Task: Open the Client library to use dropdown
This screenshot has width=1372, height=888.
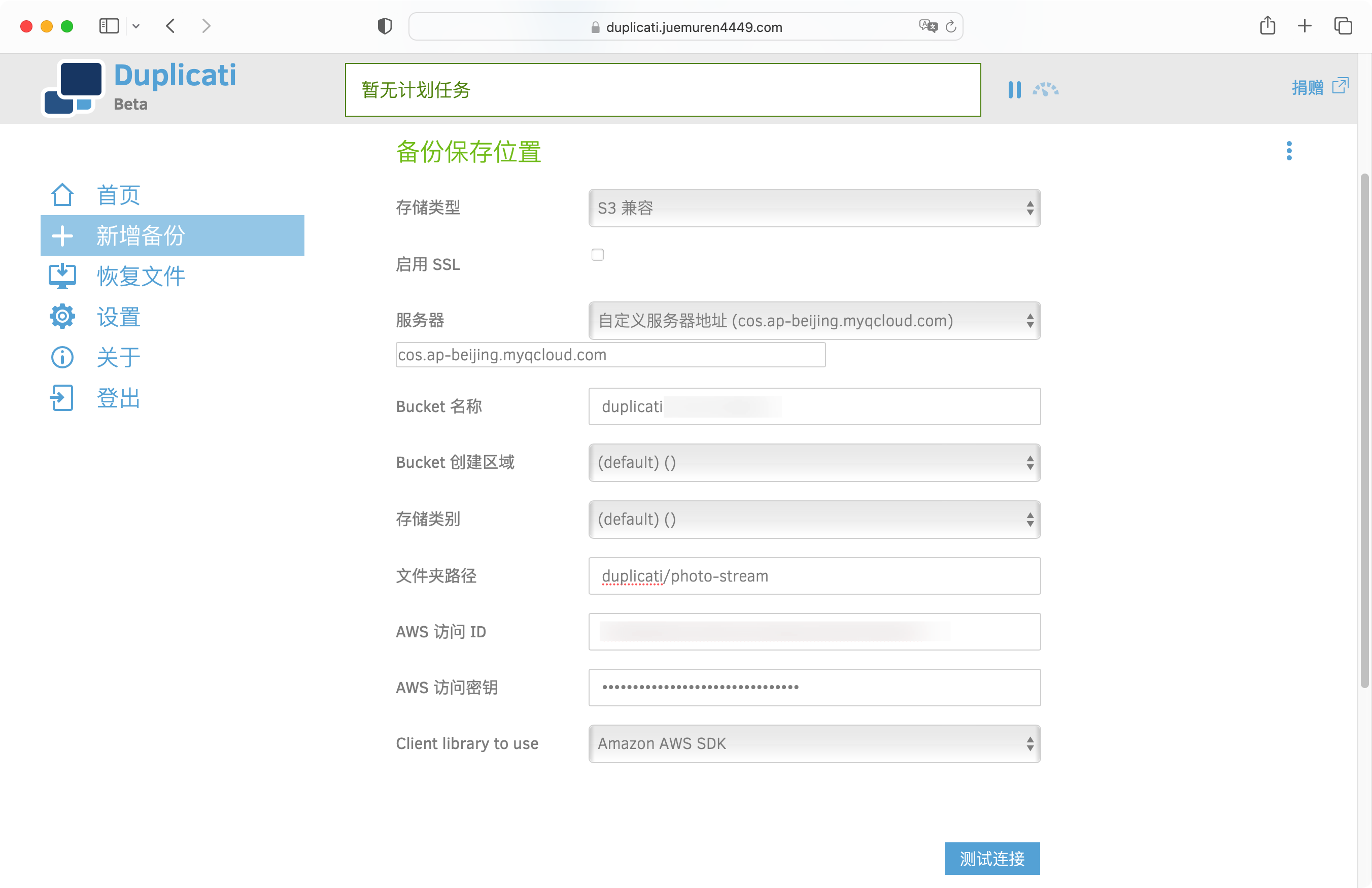Action: pos(814,744)
